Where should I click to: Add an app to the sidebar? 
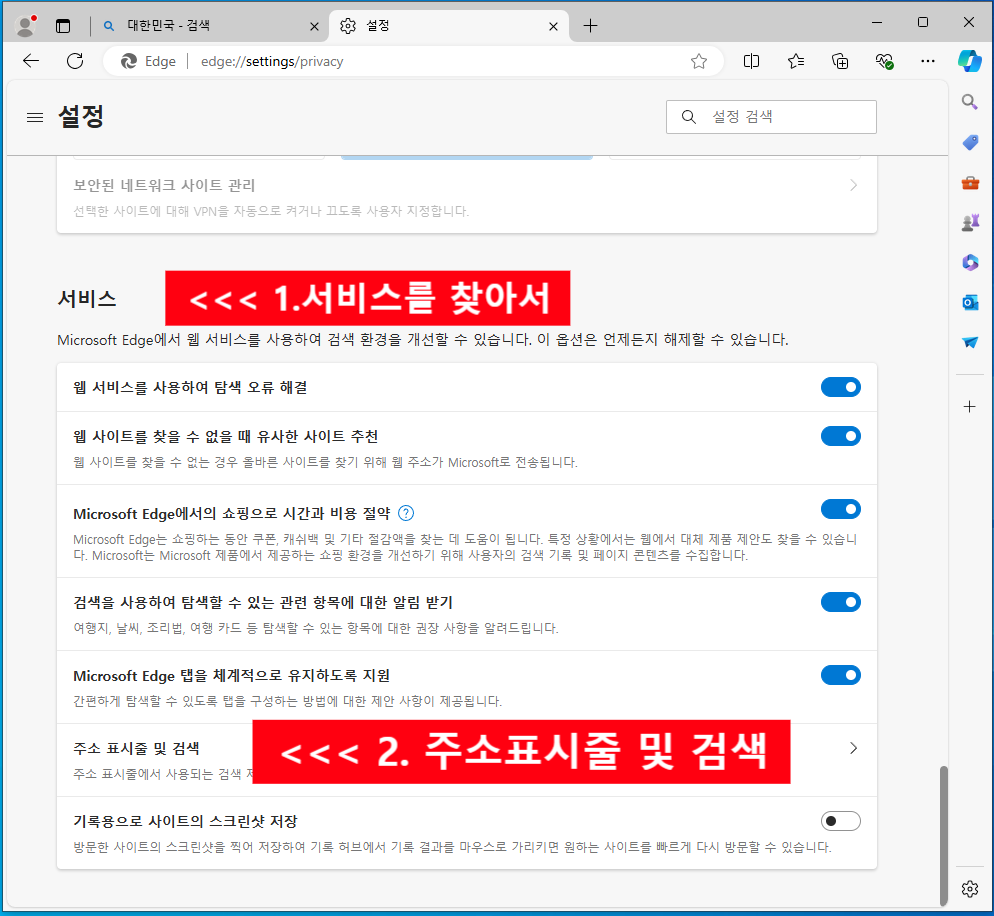point(969,406)
